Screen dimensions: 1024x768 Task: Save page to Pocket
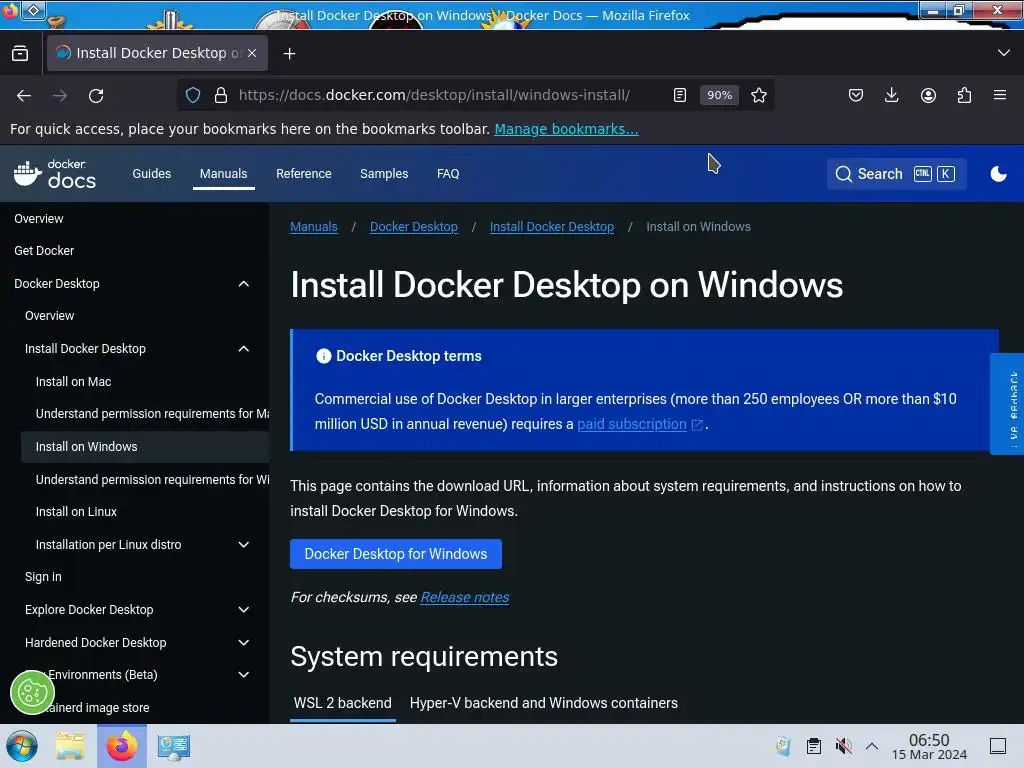856,95
